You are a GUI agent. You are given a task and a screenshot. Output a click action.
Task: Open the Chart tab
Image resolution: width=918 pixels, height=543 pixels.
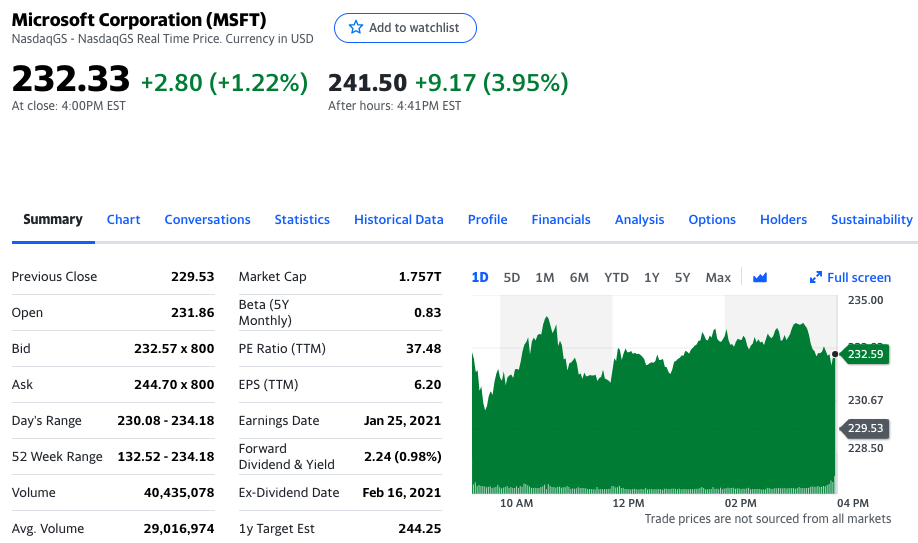(123, 219)
